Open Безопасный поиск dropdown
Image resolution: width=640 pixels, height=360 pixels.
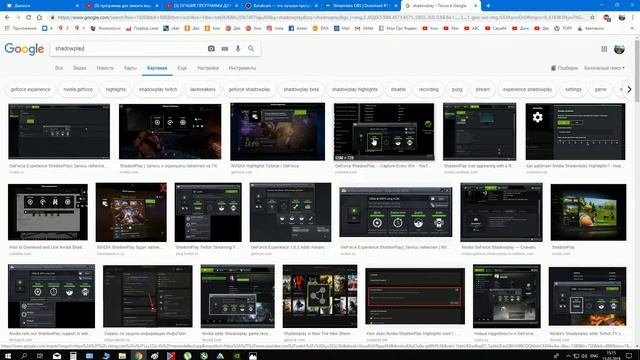click(x=604, y=68)
